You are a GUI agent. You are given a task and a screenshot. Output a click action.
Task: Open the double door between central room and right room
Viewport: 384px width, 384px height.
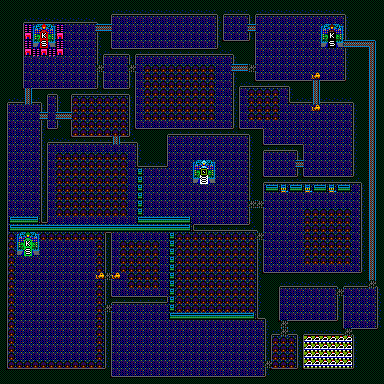(256, 204)
